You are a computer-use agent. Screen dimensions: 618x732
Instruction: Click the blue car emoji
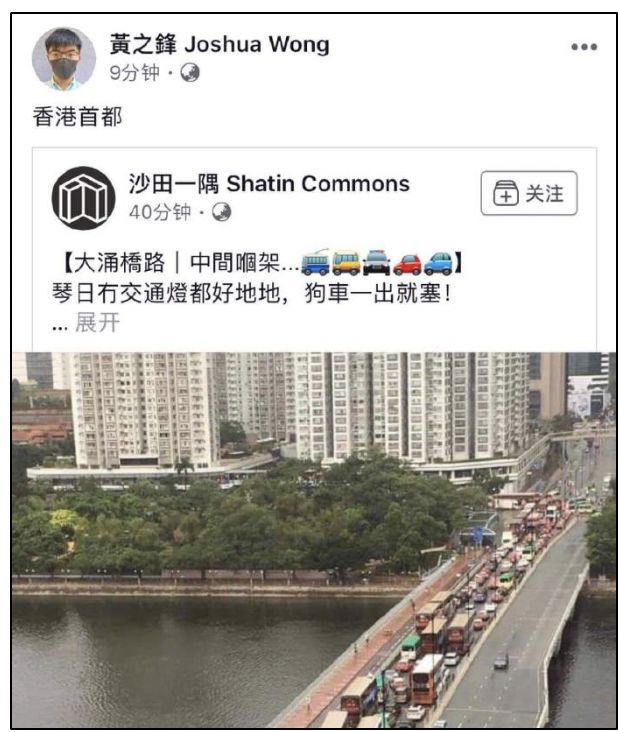pyautogui.click(x=437, y=263)
